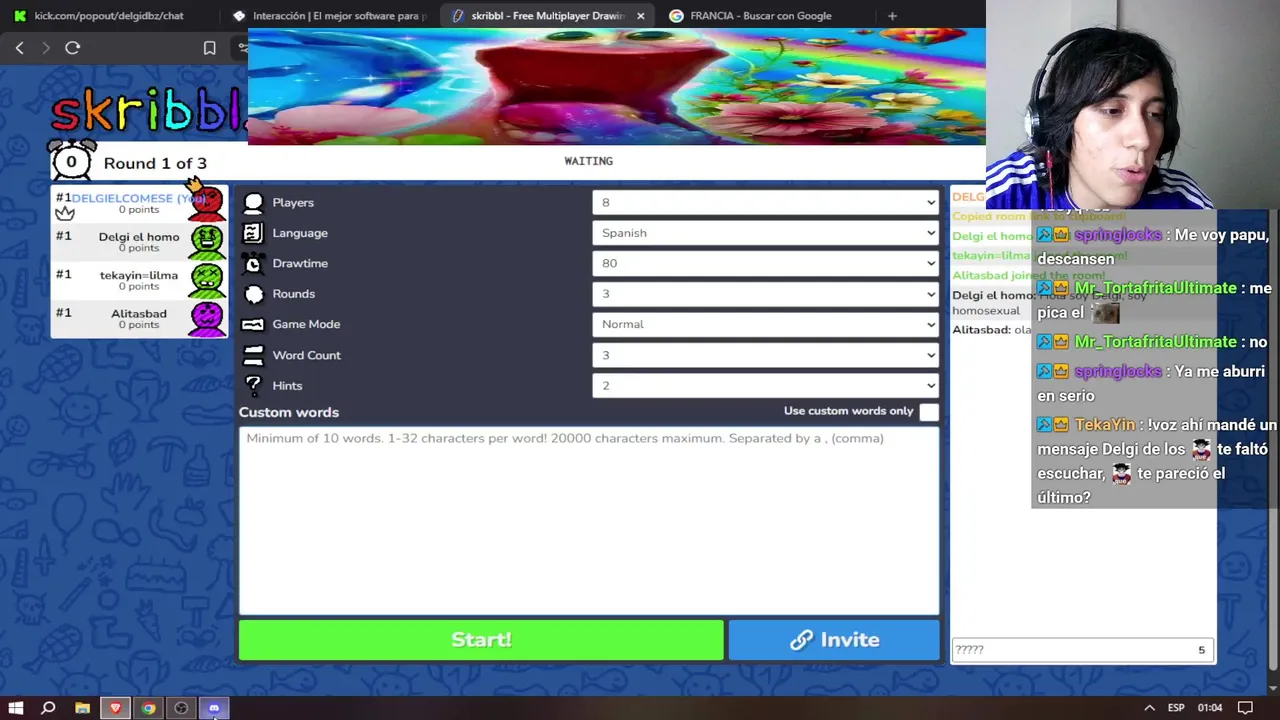Select the skribbl browser tab
The width and height of the screenshot is (1280, 720).
click(x=547, y=16)
